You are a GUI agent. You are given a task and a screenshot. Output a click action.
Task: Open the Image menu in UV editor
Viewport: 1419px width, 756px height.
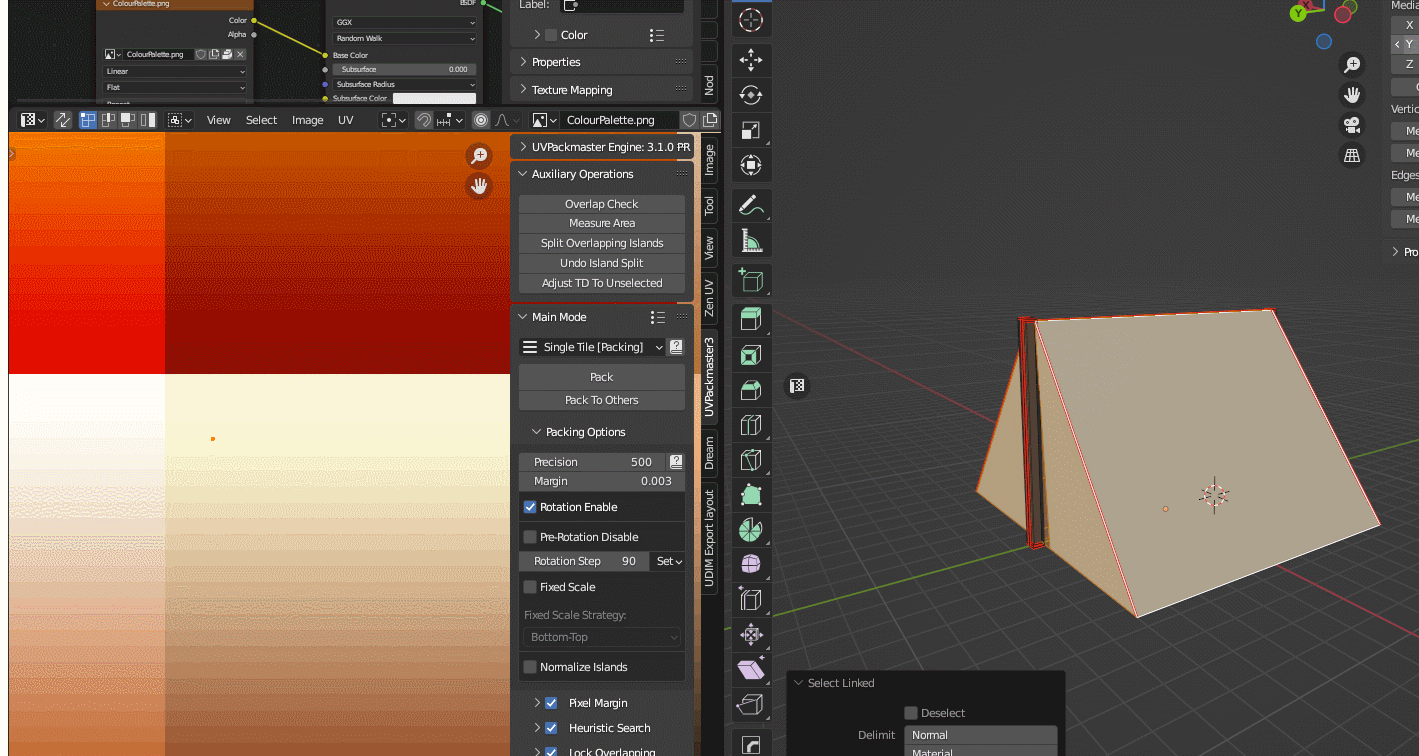click(307, 120)
